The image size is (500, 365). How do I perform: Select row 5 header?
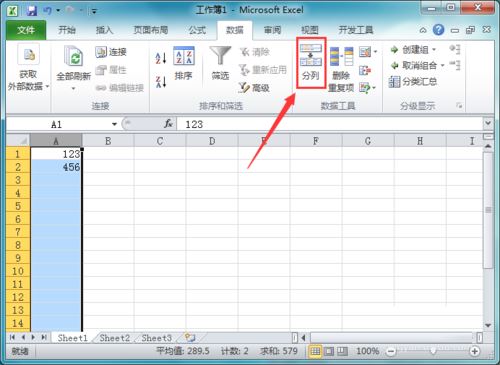click(18, 206)
